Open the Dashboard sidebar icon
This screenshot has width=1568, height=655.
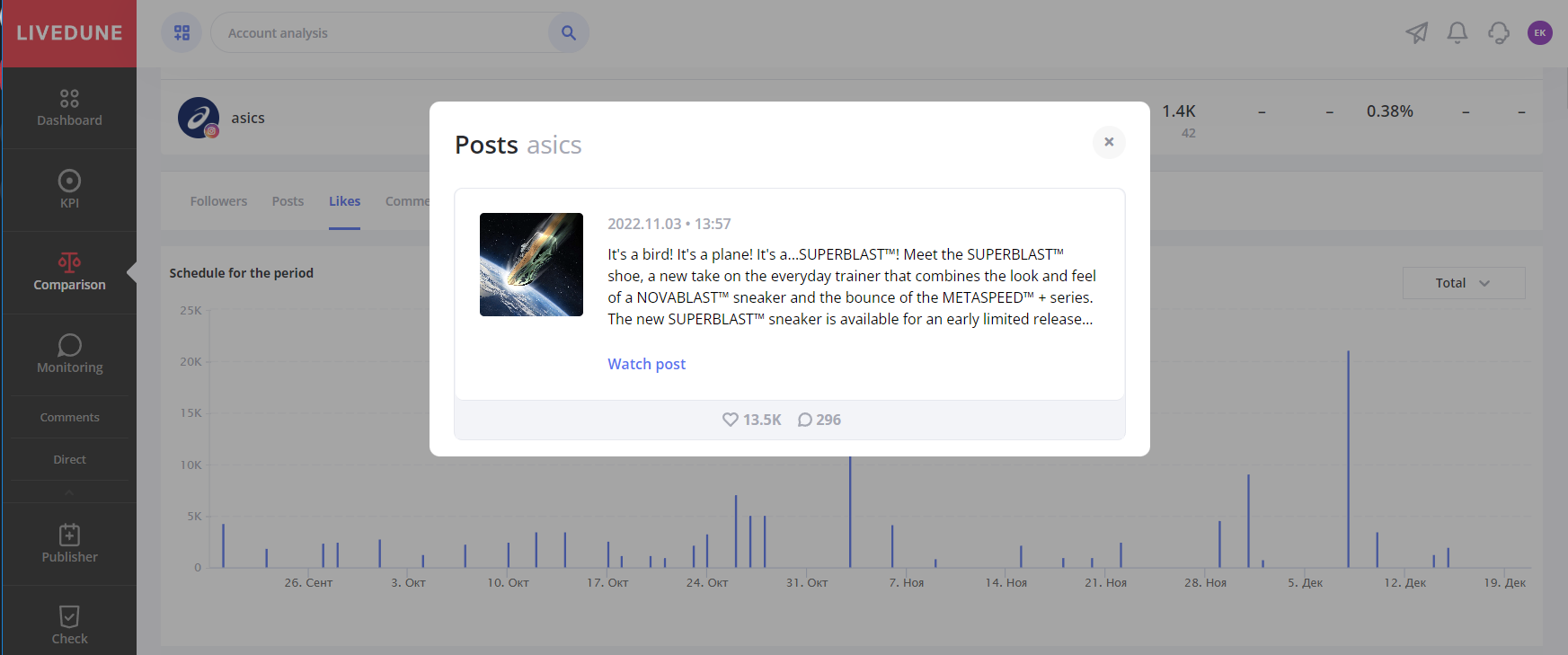[x=69, y=98]
